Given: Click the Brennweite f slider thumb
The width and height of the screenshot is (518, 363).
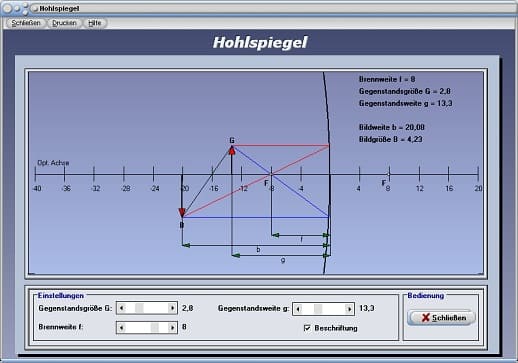Looking at the screenshot, I should point(155,327).
